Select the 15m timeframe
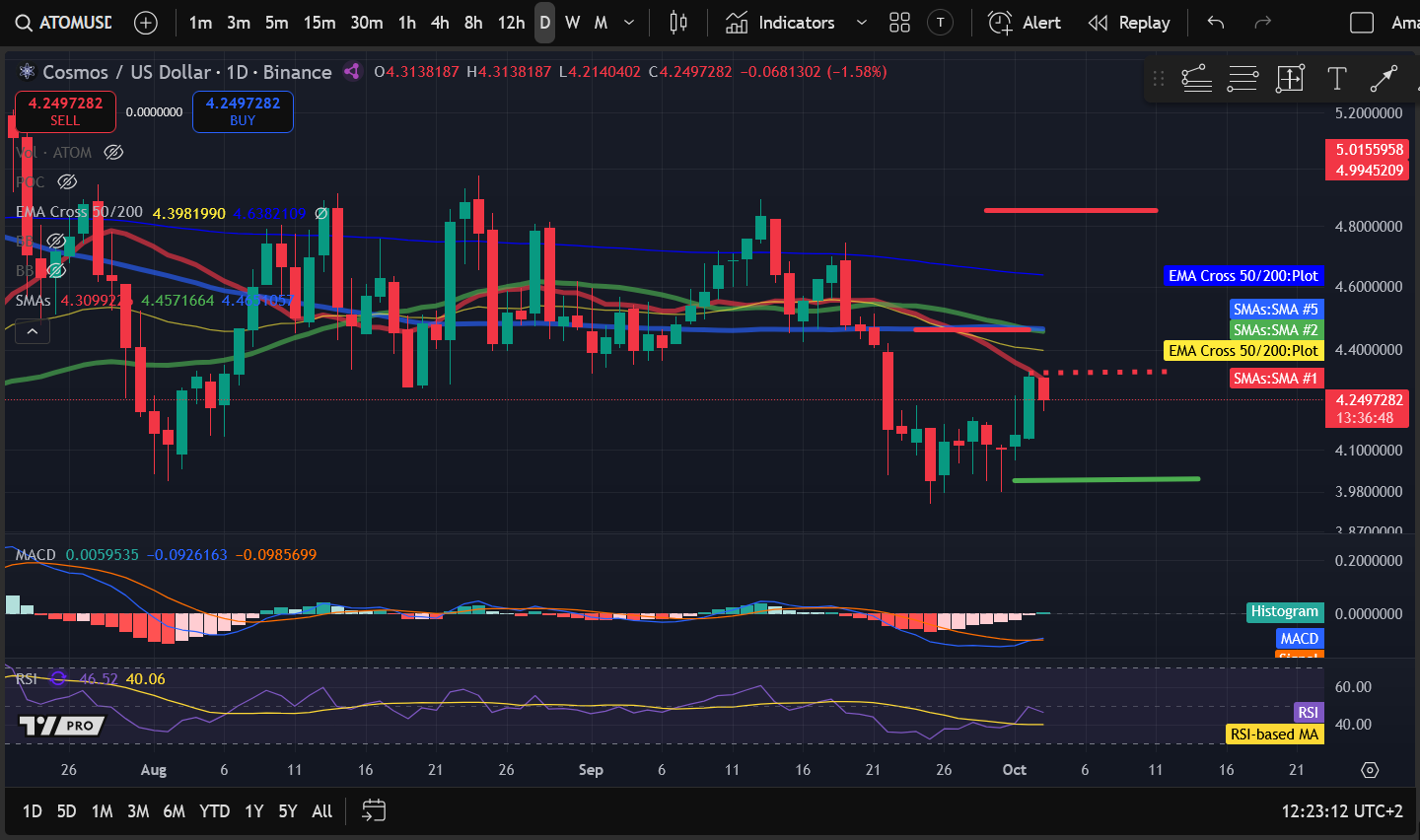Screen dimensions: 1420x840 pos(319,23)
